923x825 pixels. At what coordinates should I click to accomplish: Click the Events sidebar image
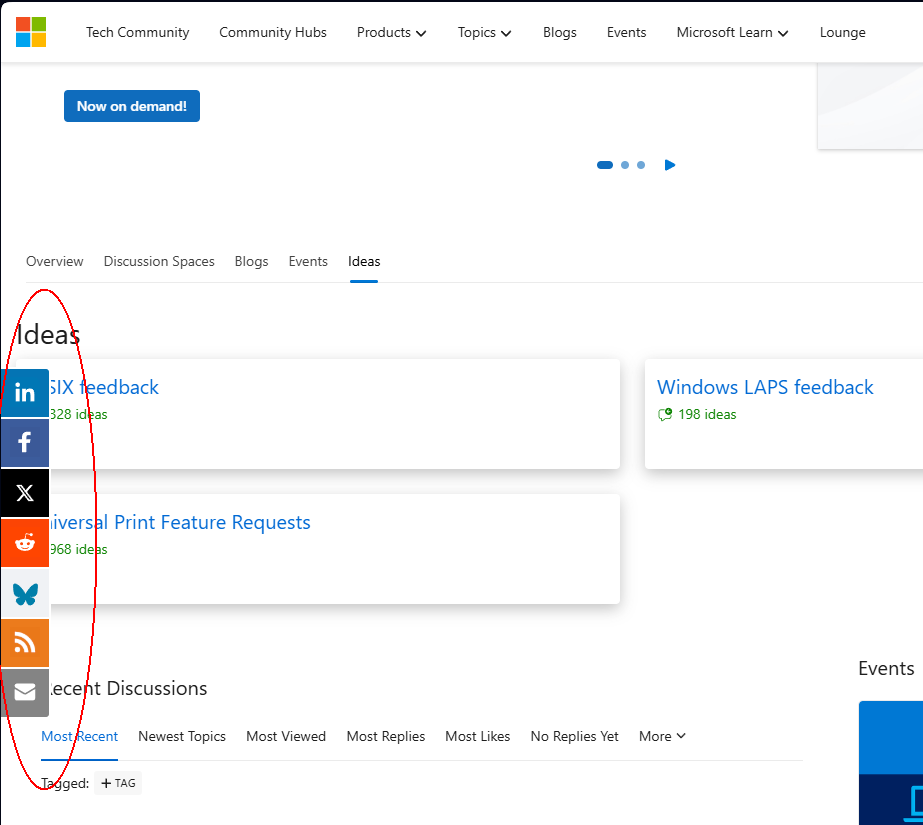click(x=891, y=763)
